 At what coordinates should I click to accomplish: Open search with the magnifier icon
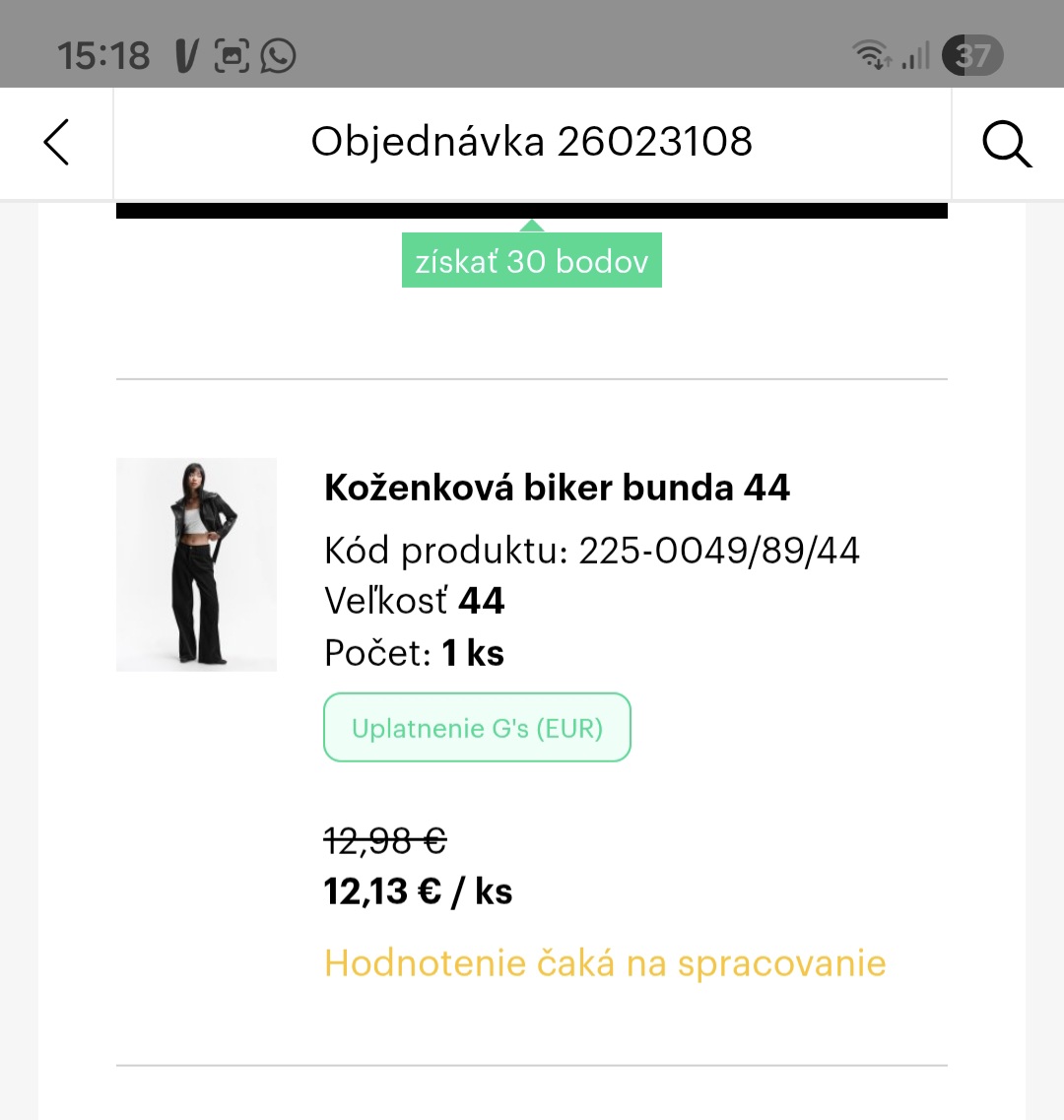click(1006, 145)
